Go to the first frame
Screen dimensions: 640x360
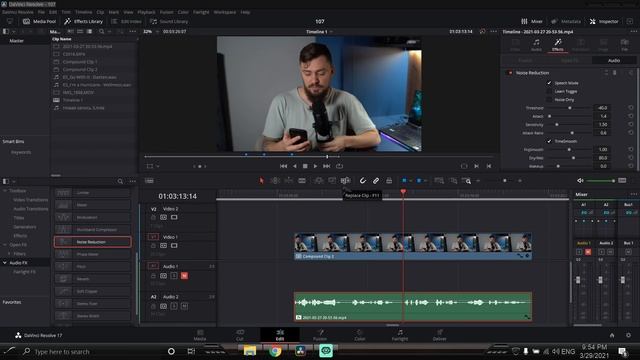point(283,166)
